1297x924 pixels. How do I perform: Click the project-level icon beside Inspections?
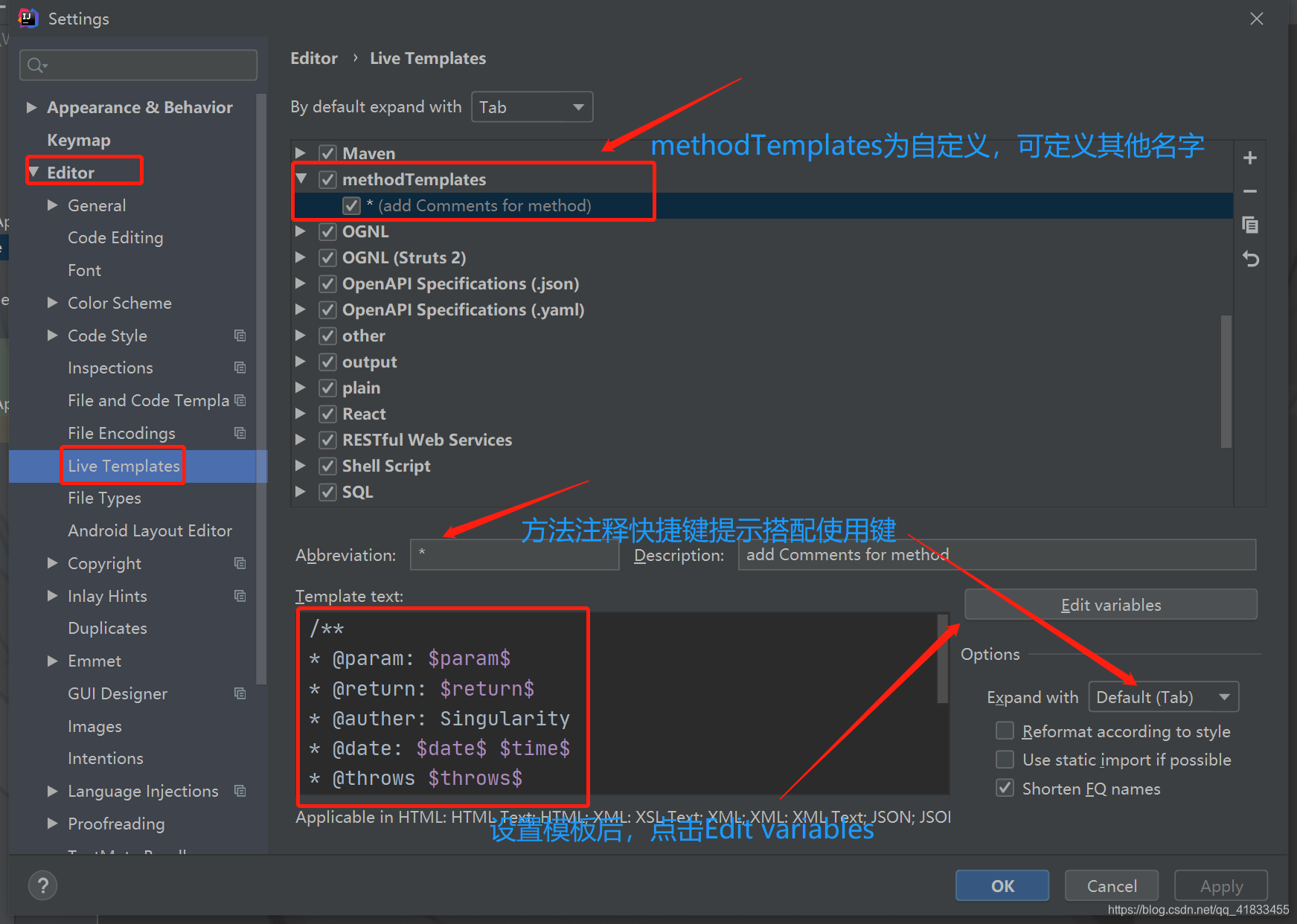[240, 368]
